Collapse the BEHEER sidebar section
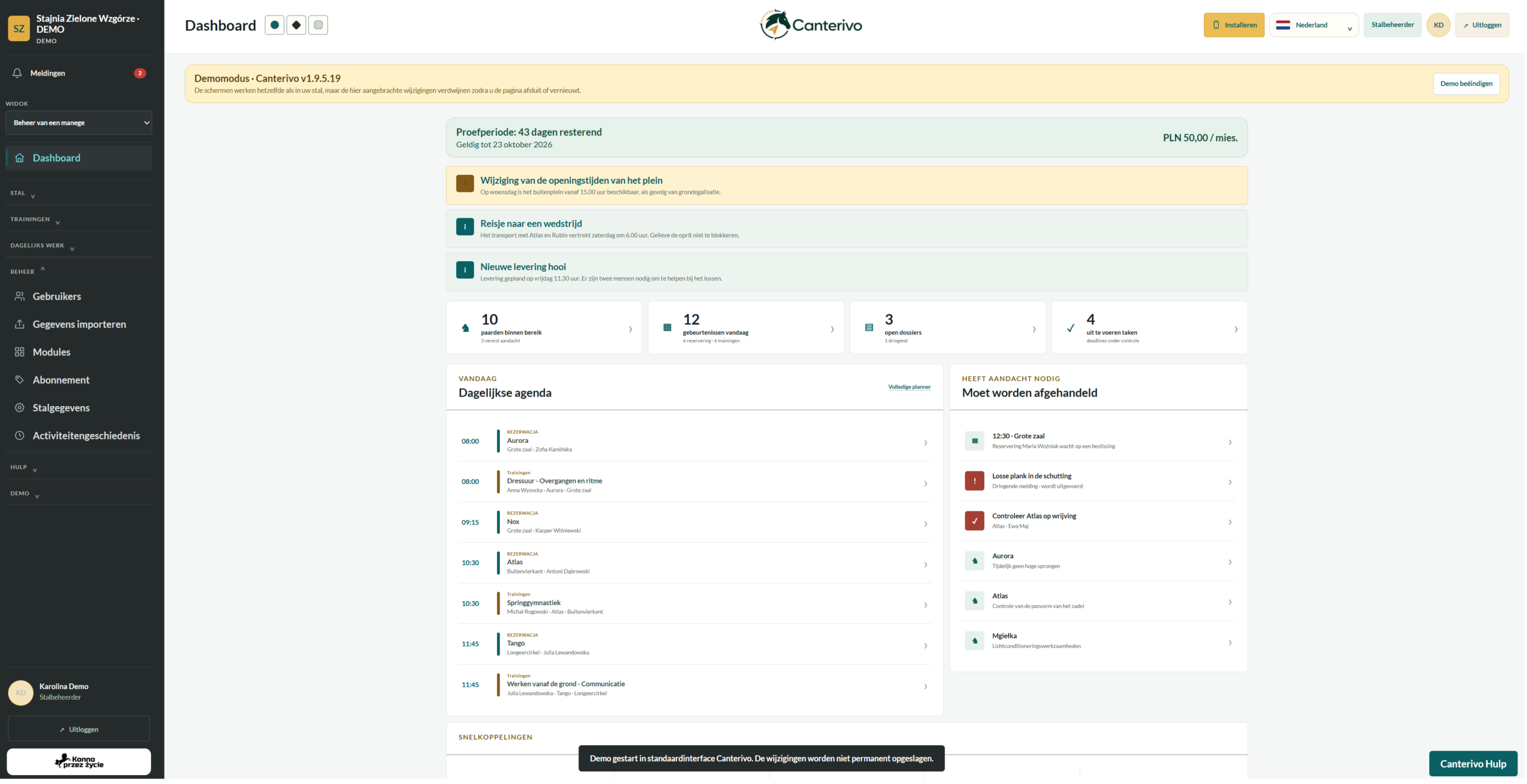Viewport: 1527px width, 784px height. coord(79,272)
